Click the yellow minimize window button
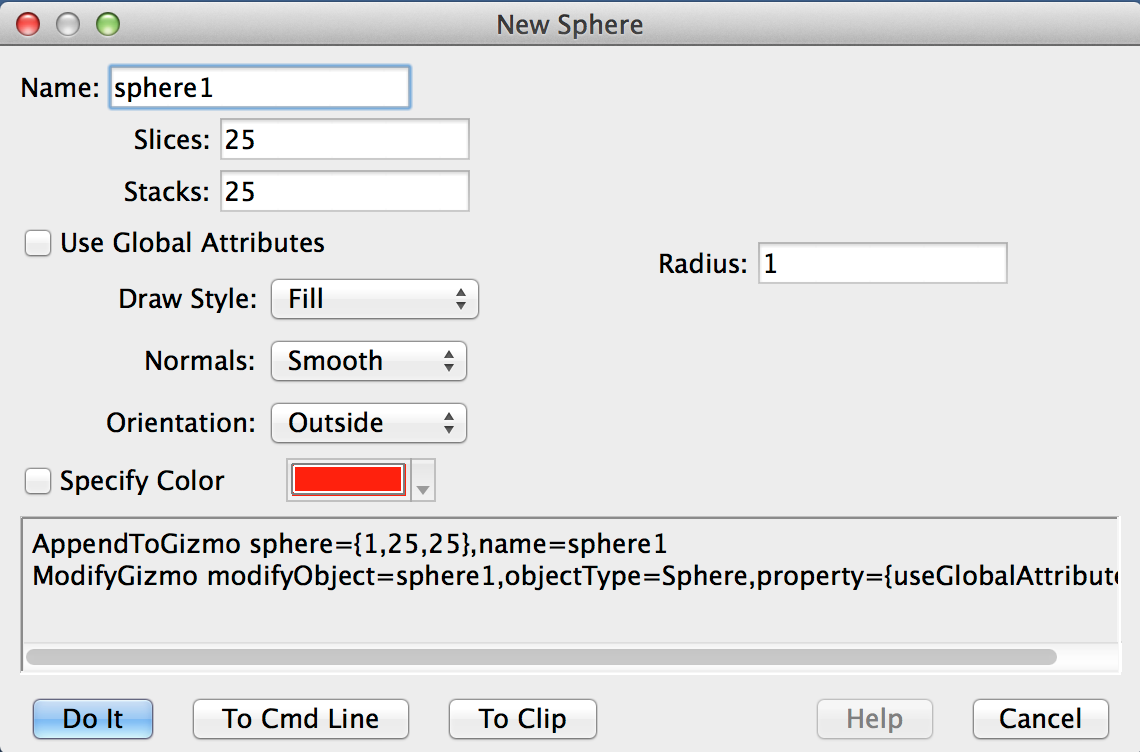This screenshot has width=1140, height=752. click(67, 24)
